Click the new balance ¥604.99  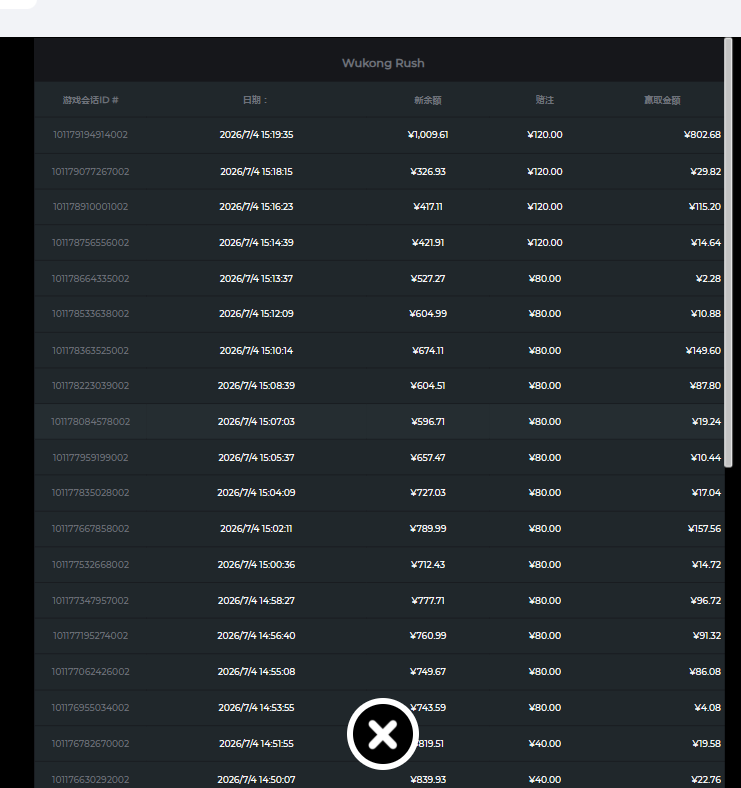coord(428,314)
